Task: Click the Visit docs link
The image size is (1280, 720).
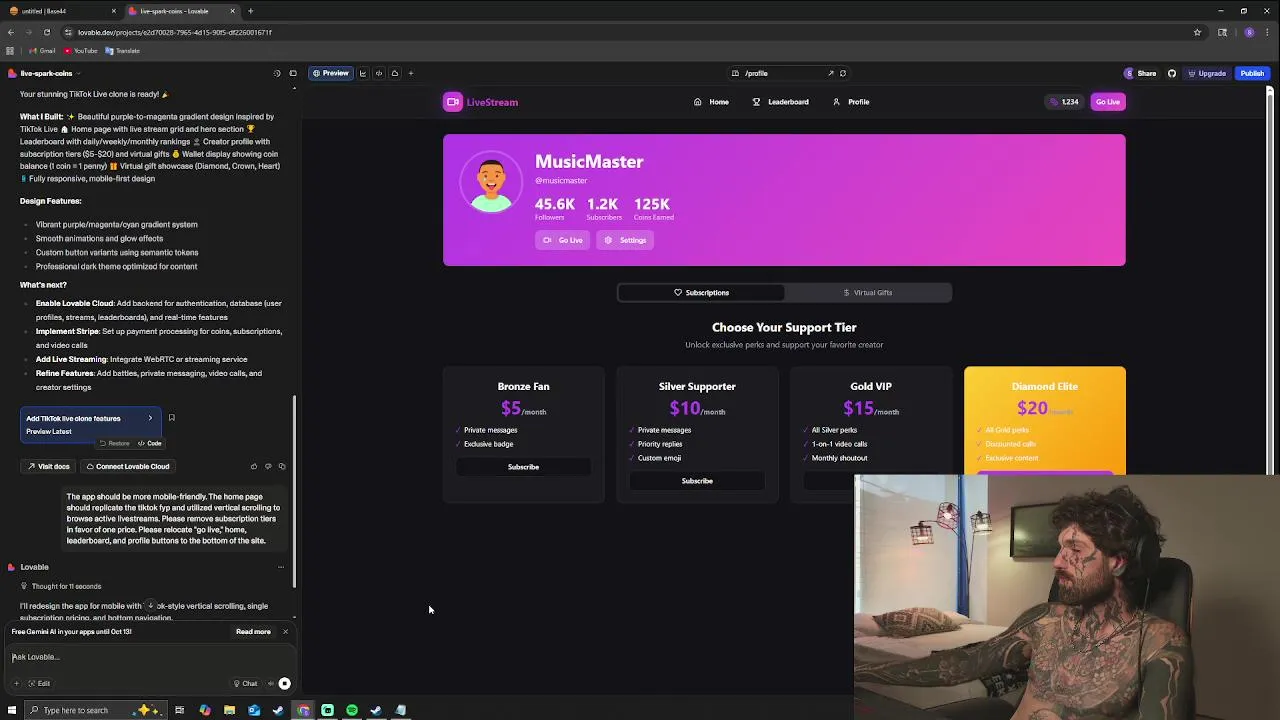Action: [x=48, y=466]
